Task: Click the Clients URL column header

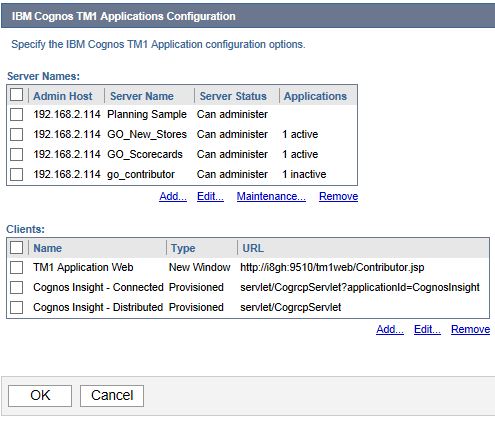Action: [x=253, y=248]
